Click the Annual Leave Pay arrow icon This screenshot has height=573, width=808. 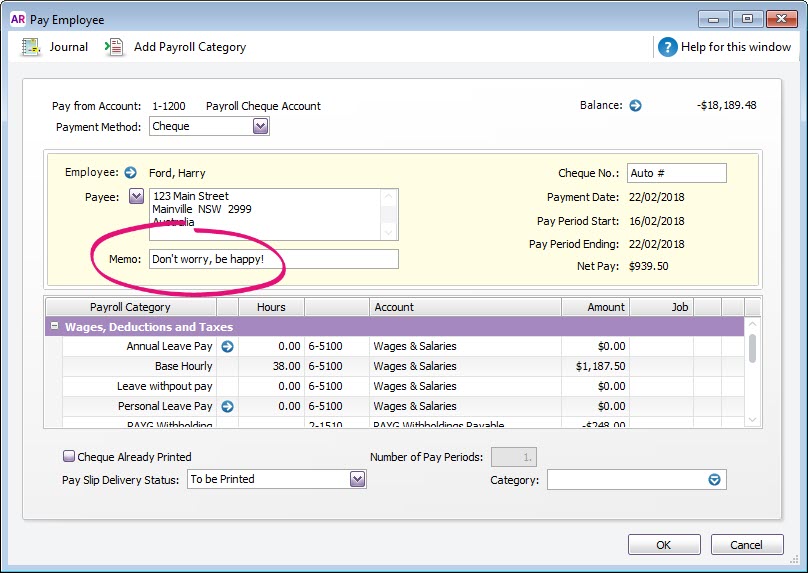[227, 347]
